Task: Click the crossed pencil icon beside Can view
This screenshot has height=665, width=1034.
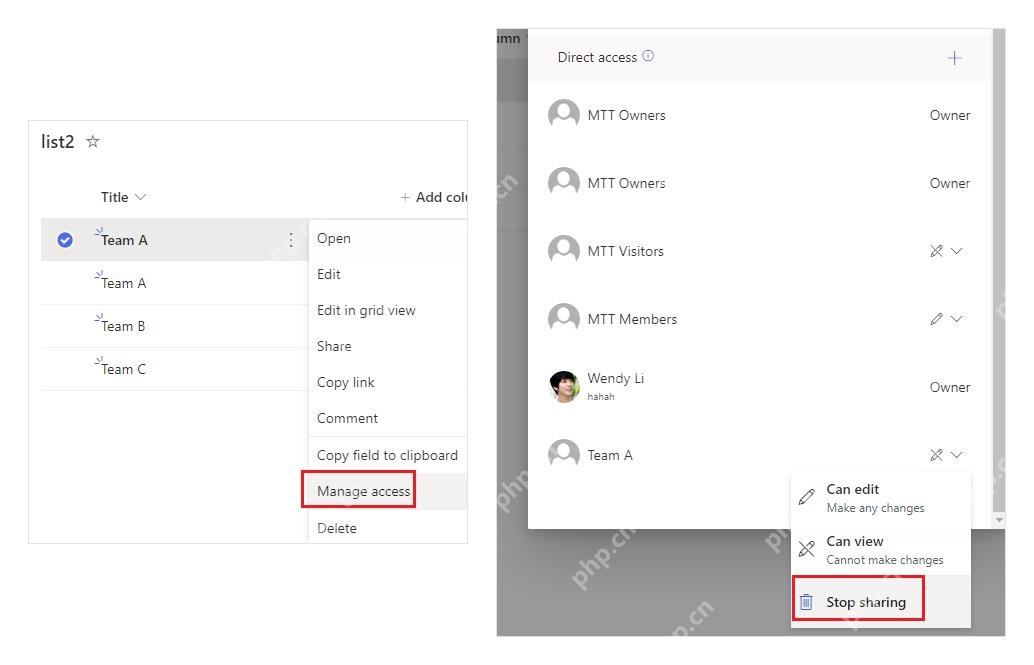Action: (806, 549)
